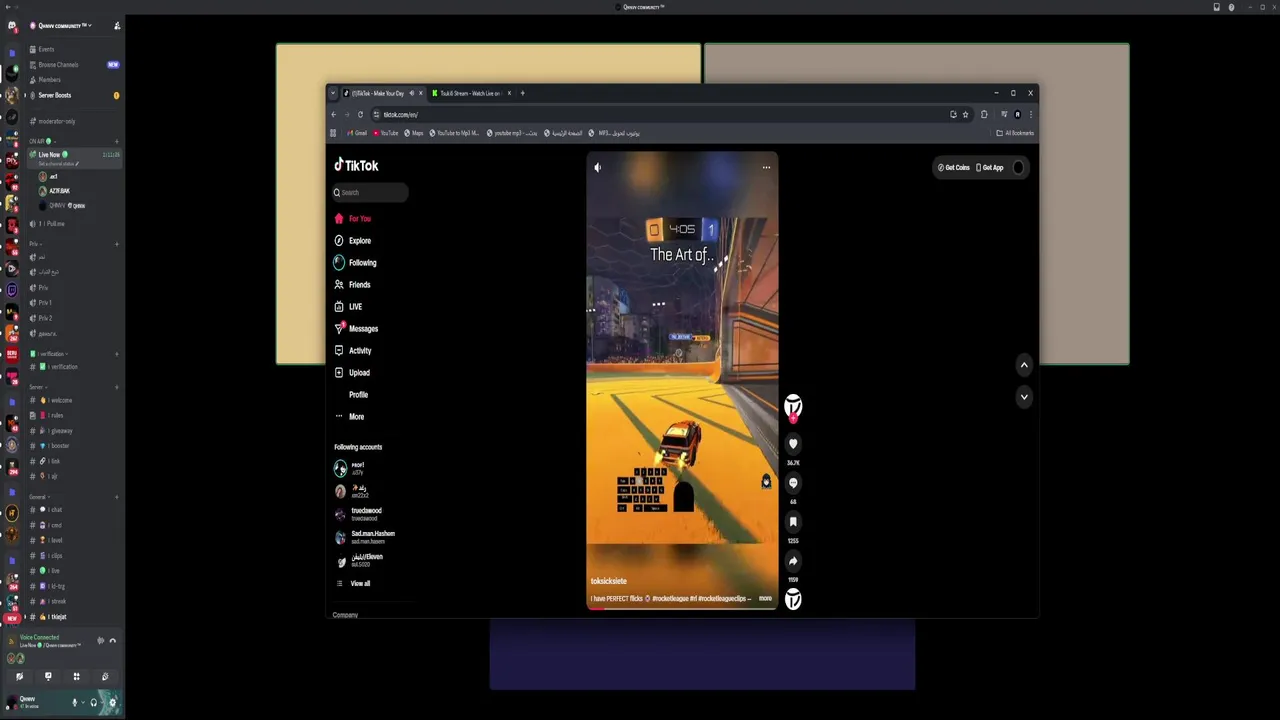Open Chrome three-dot menu
This screenshot has height=720, width=1280.
(x=1031, y=115)
